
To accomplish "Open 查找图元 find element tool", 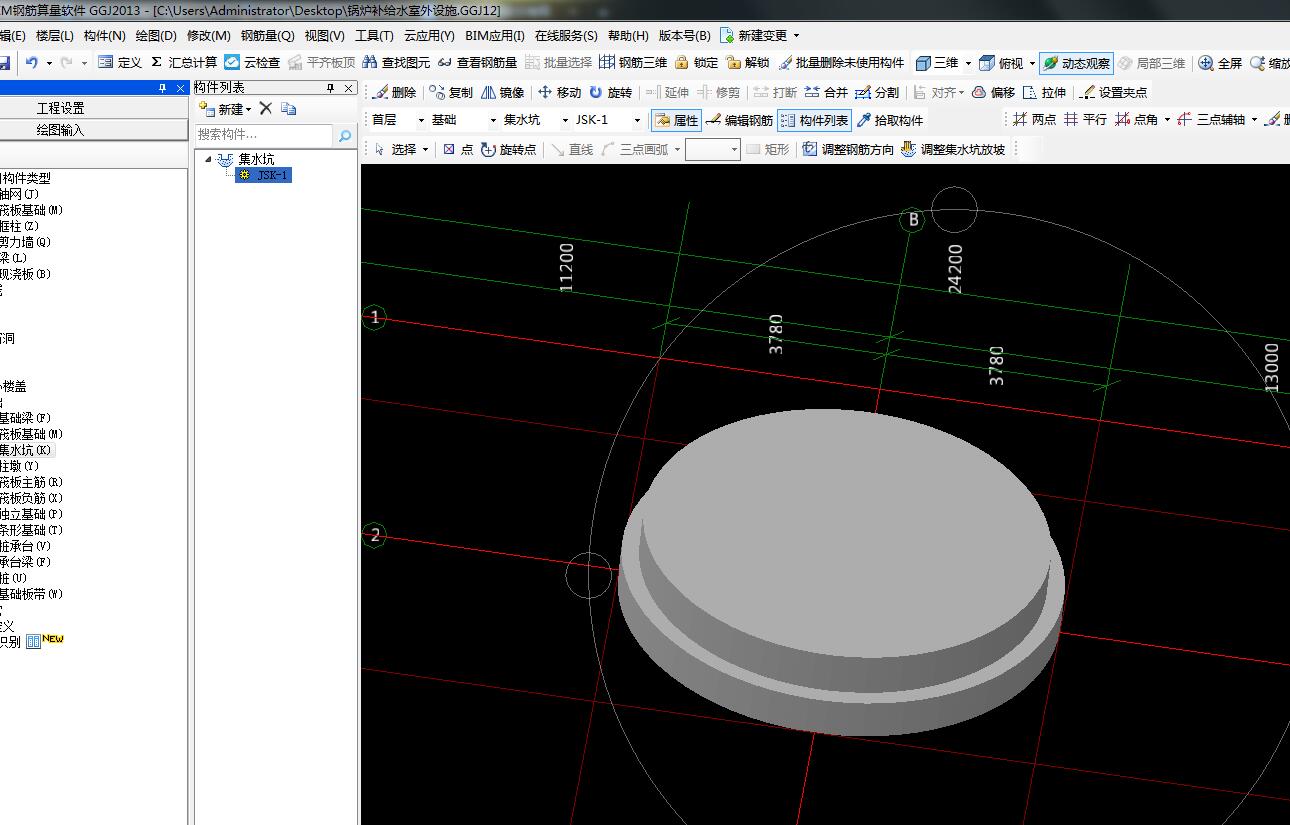I will (396, 62).
